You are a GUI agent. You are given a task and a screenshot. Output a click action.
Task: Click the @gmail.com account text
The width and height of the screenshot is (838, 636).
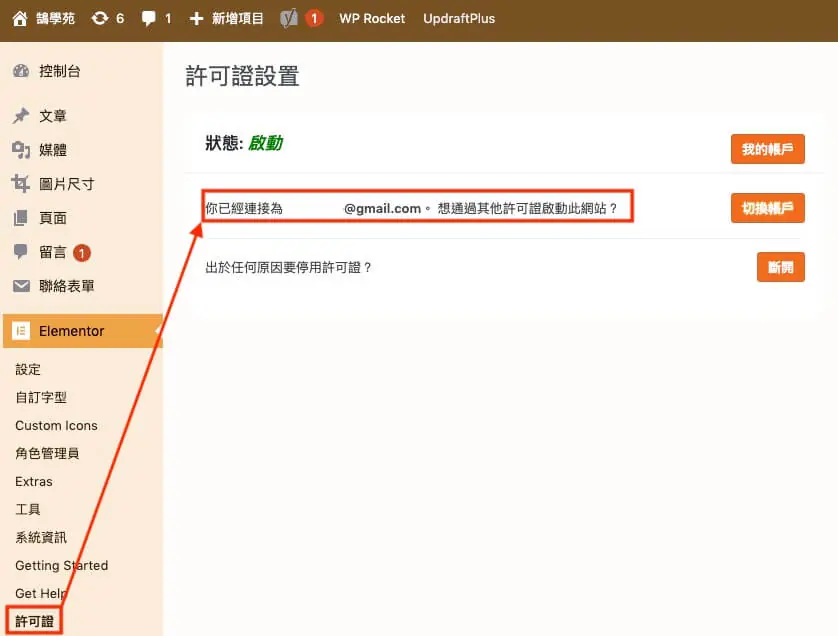(x=383, y=208)
